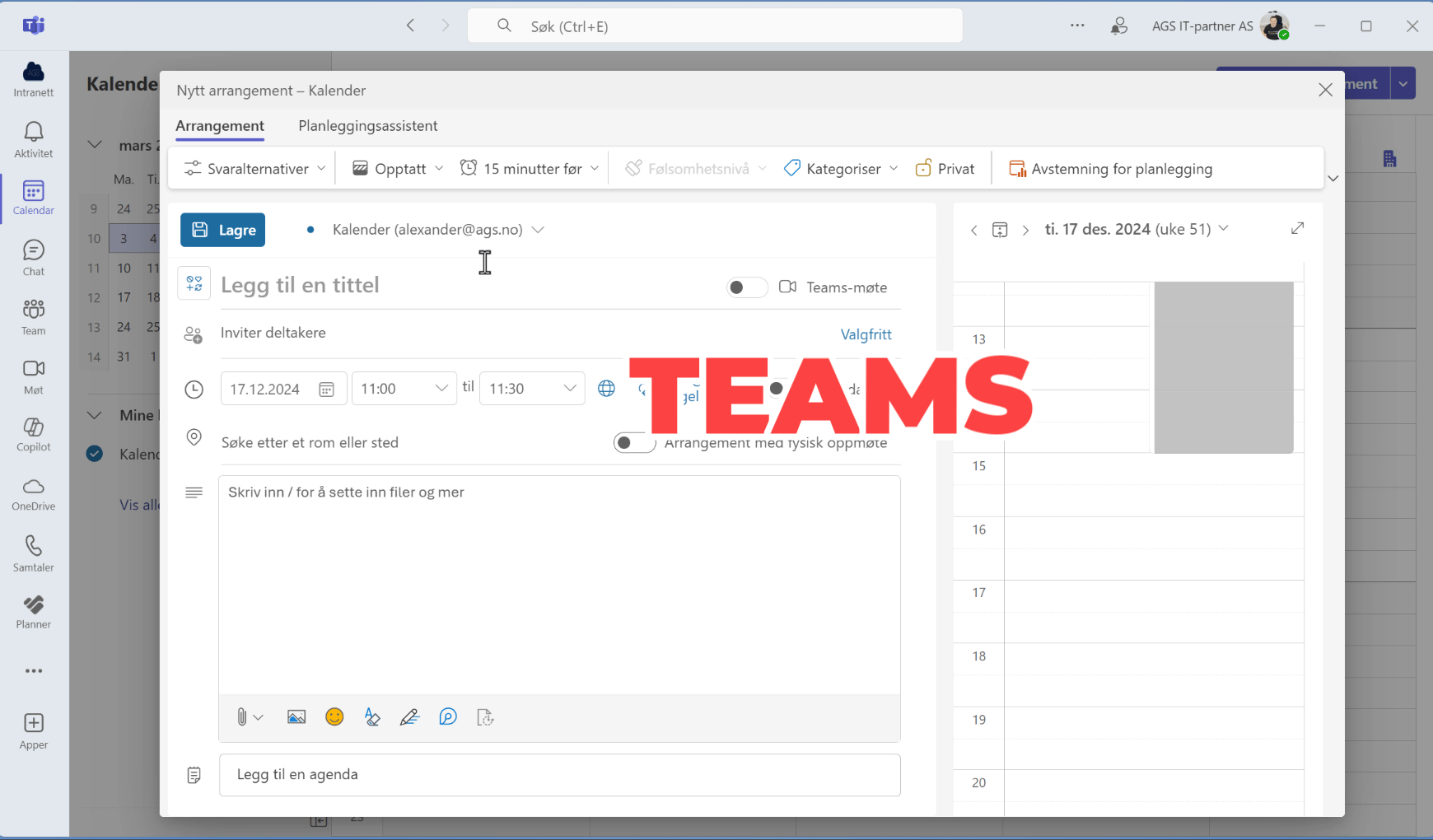Open the Aktivitet bell icon
1433x840 pixels.
click(x=34, y=139)
